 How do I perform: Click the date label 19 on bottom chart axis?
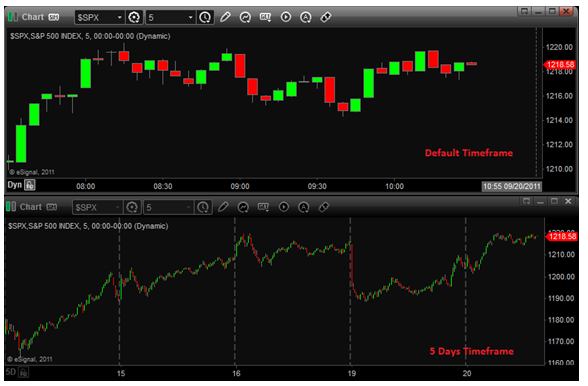(x=351, y=374)
